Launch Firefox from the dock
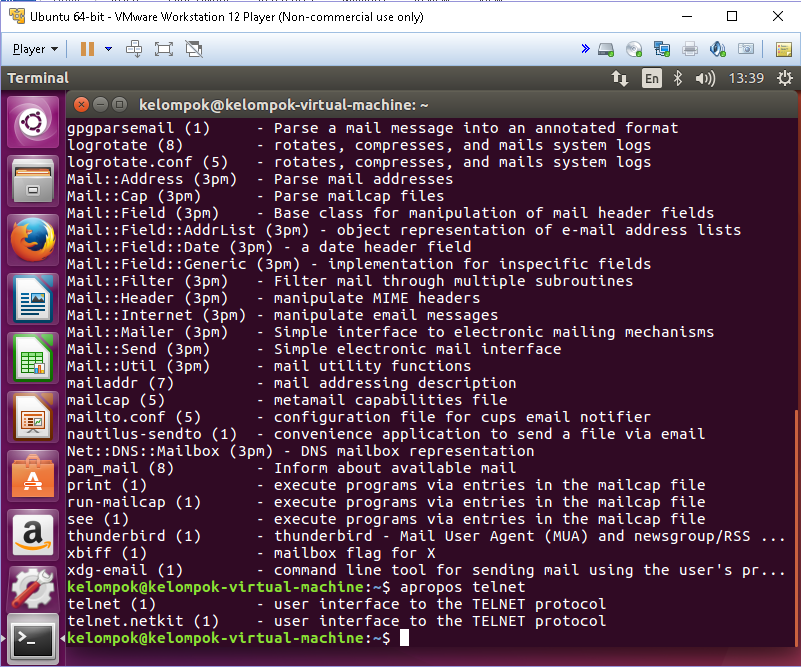The width and height of the screenshot is (801, 667). (33, 240)
